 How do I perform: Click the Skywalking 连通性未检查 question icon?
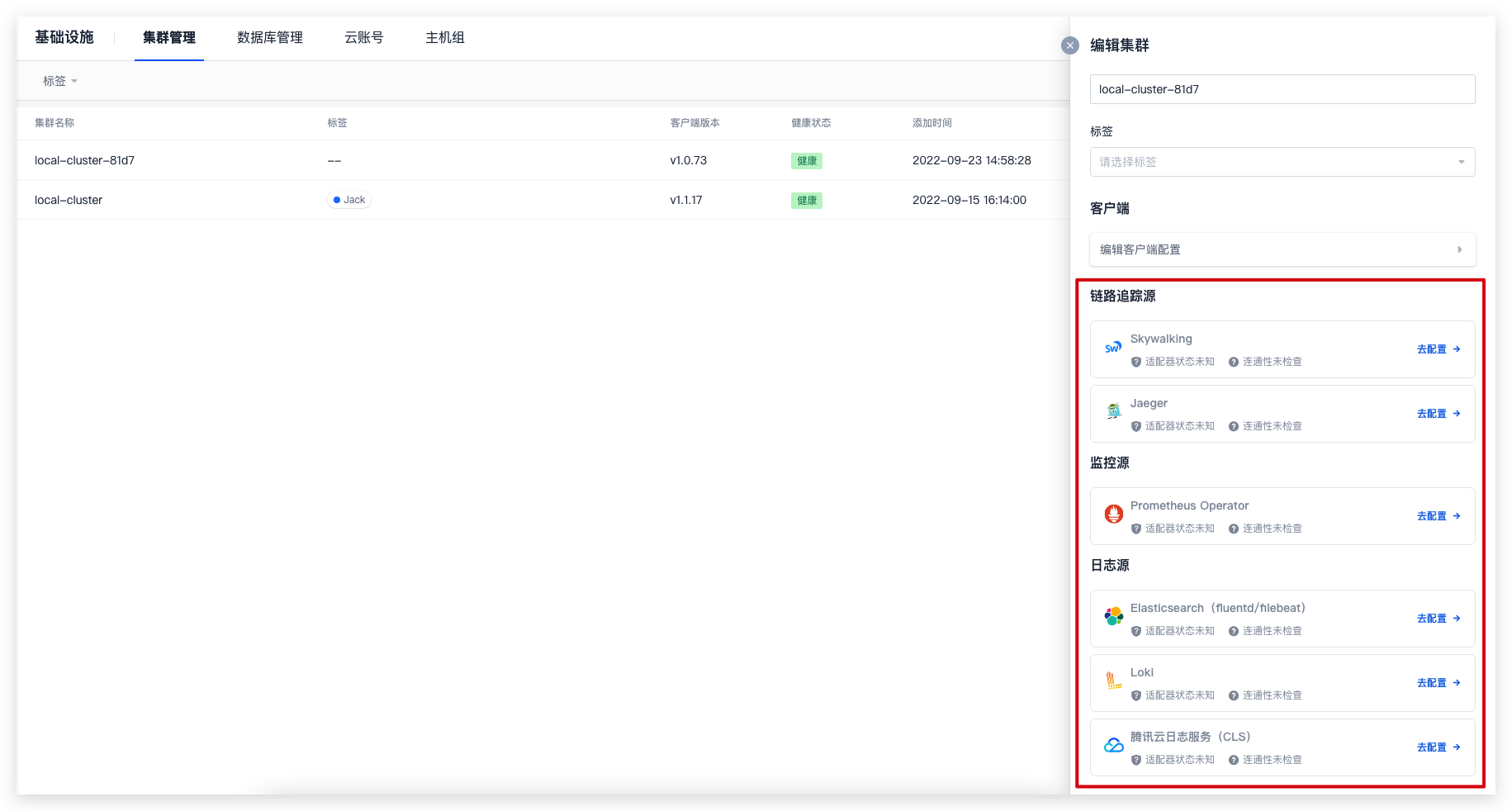pos(1234,362)
